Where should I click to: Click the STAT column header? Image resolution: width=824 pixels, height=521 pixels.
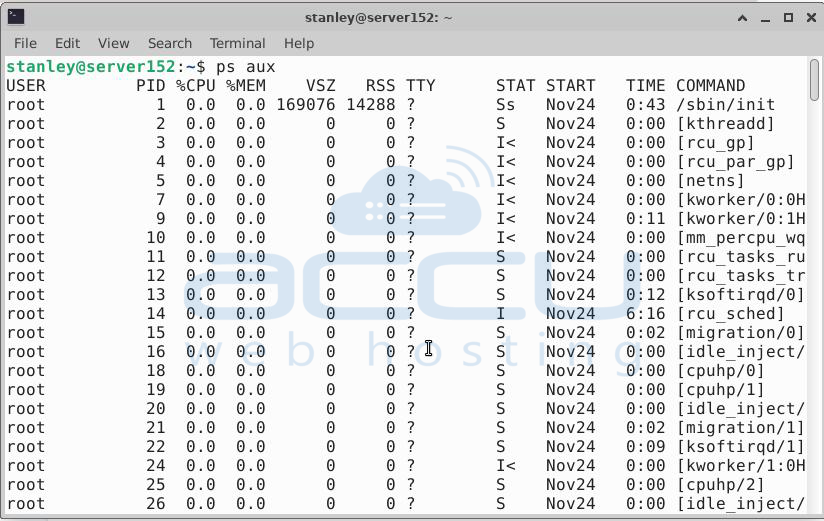tap(516, 86)
